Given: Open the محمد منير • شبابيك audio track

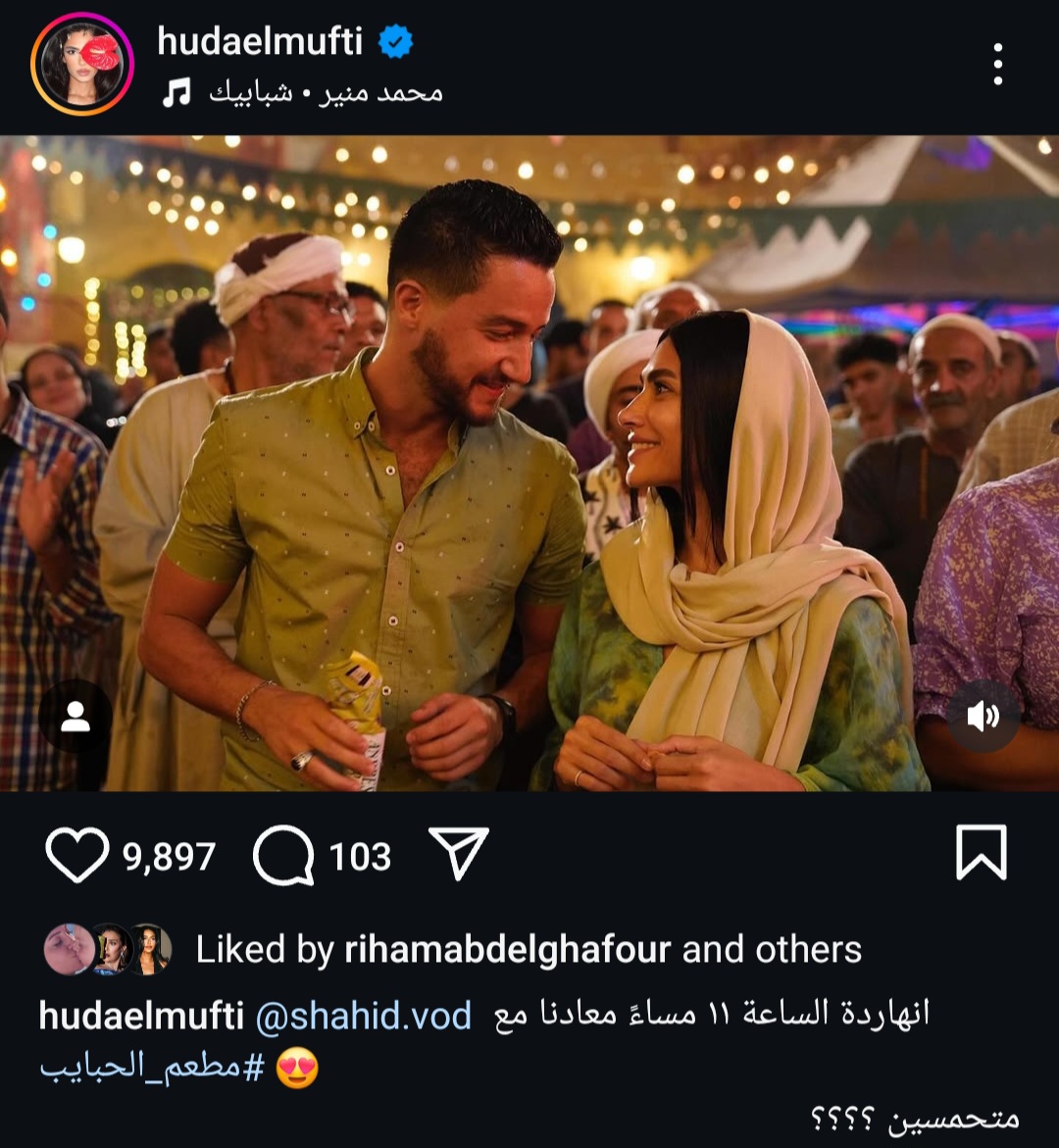Looking at the screenshot, I should pos(326,93).
